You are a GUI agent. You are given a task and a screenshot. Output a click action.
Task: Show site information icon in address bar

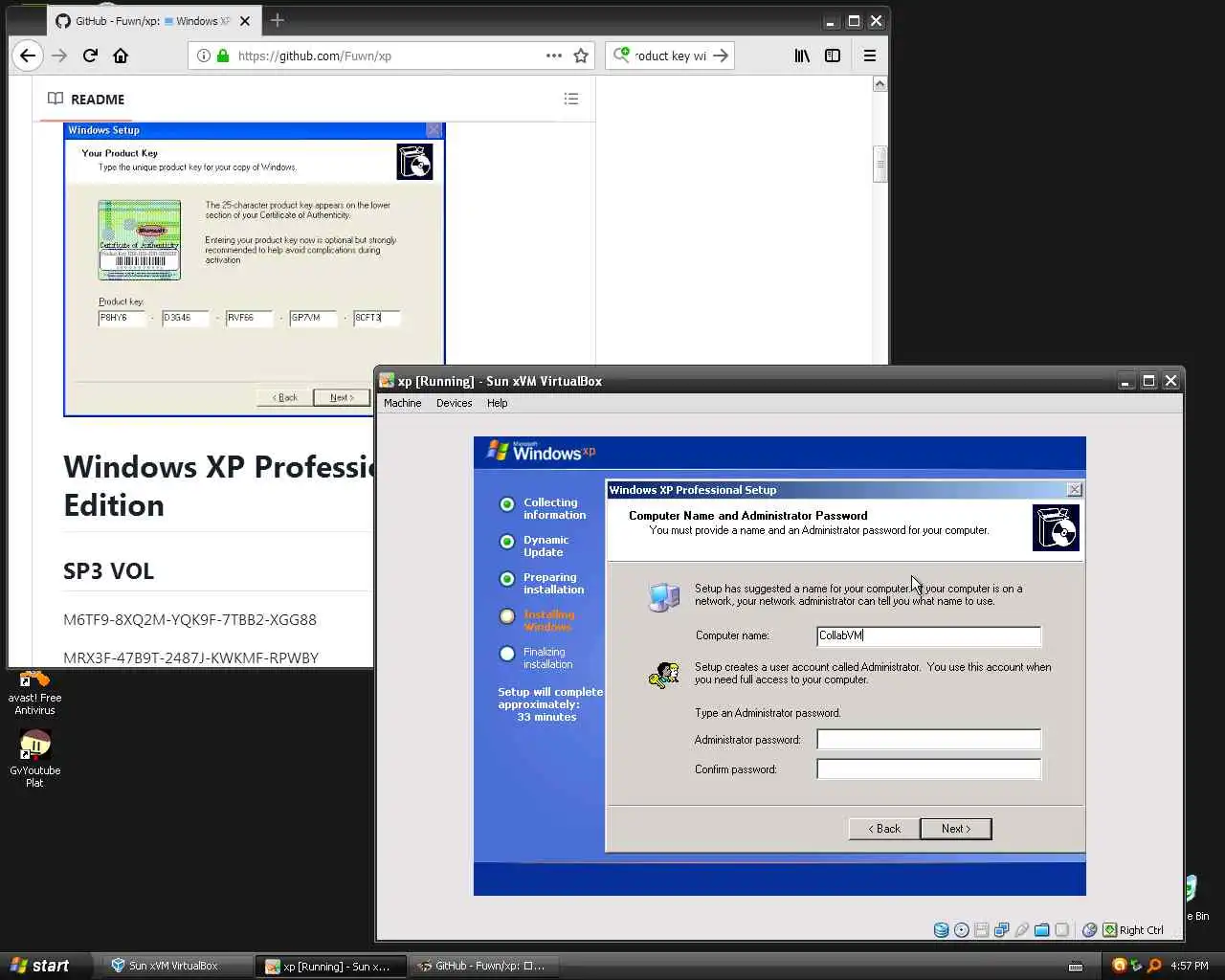pyautogui.click(x=204, y=56)
